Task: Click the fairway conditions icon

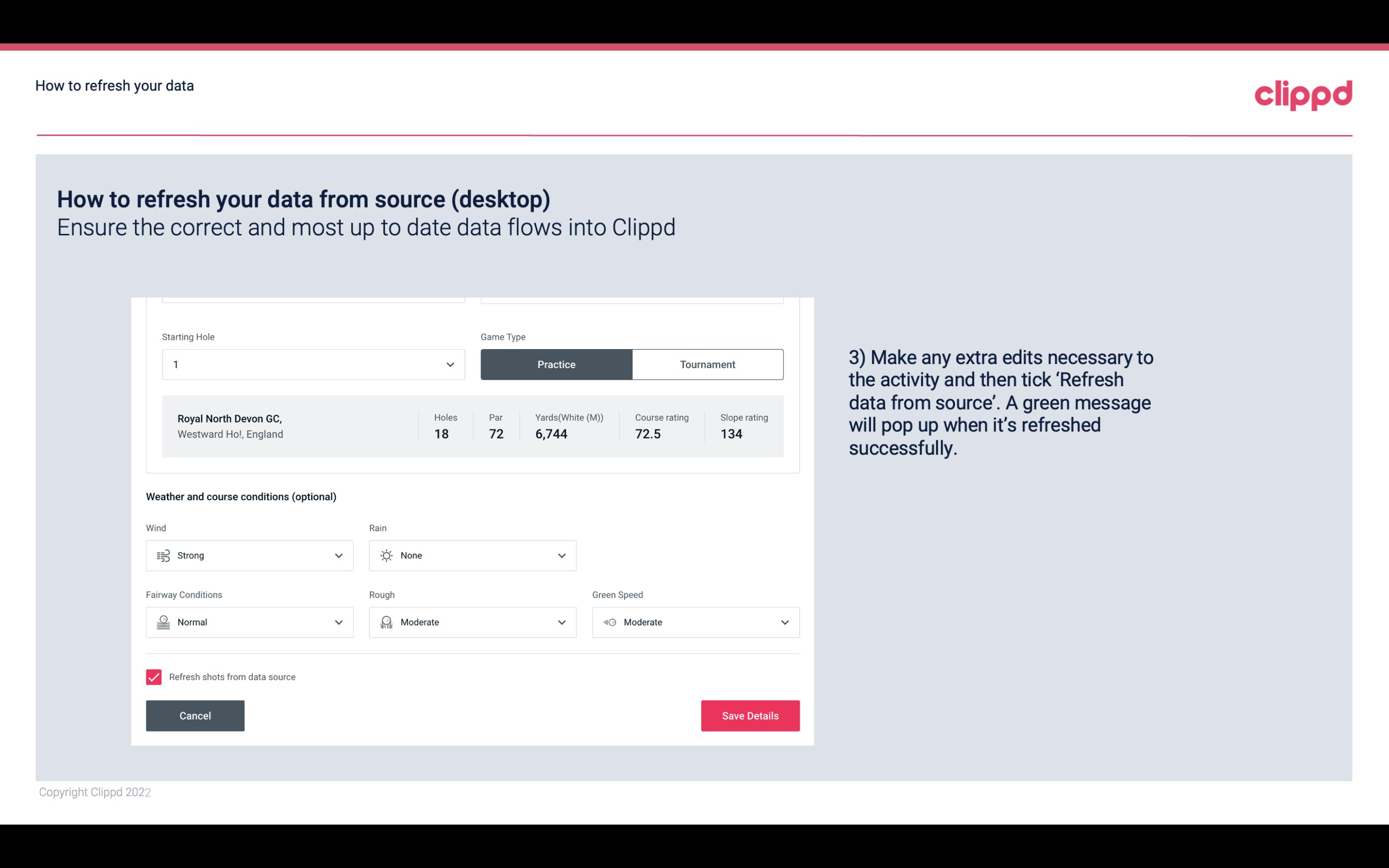Action: tap(162, 621)
